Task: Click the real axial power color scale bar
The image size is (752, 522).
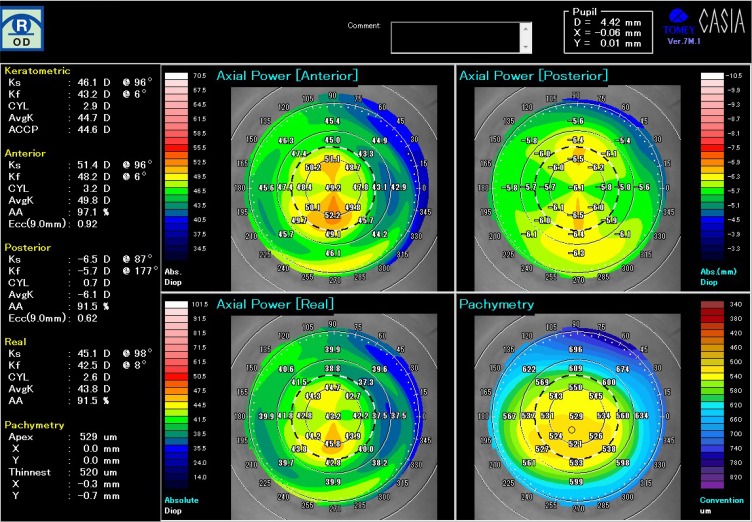Action: 176,395
